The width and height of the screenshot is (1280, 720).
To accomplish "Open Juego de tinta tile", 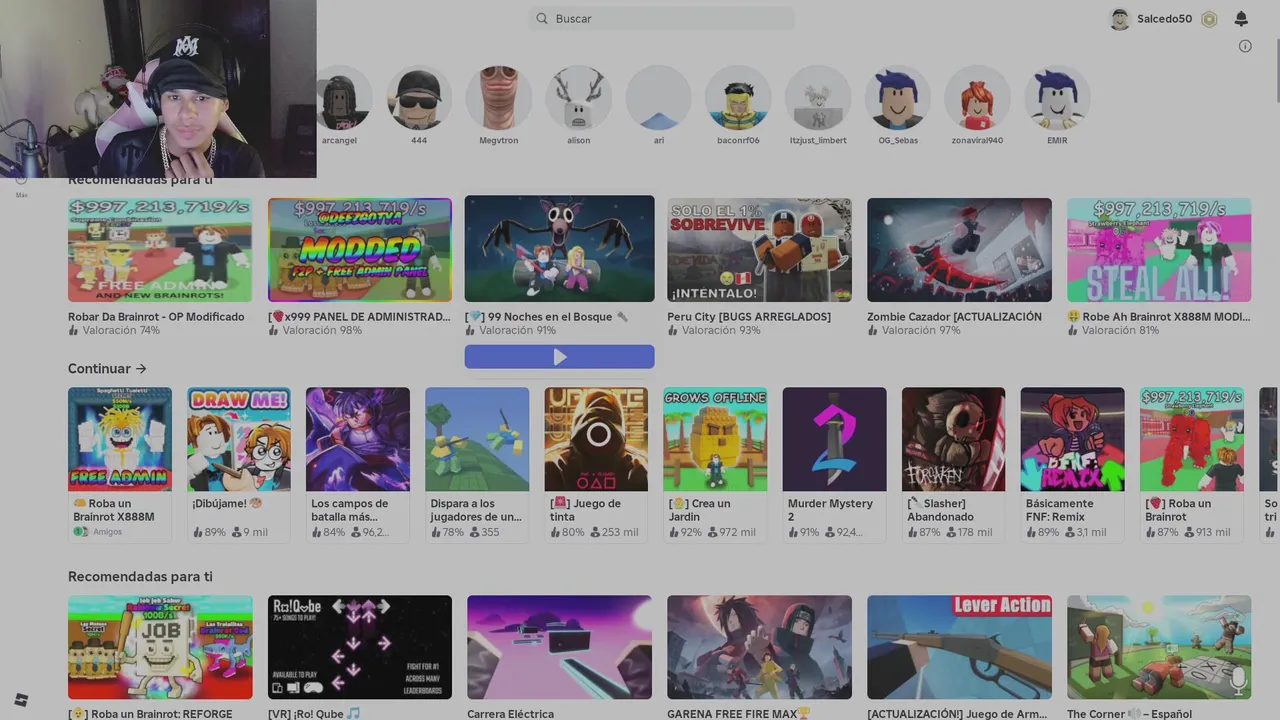I will [596, 464].
